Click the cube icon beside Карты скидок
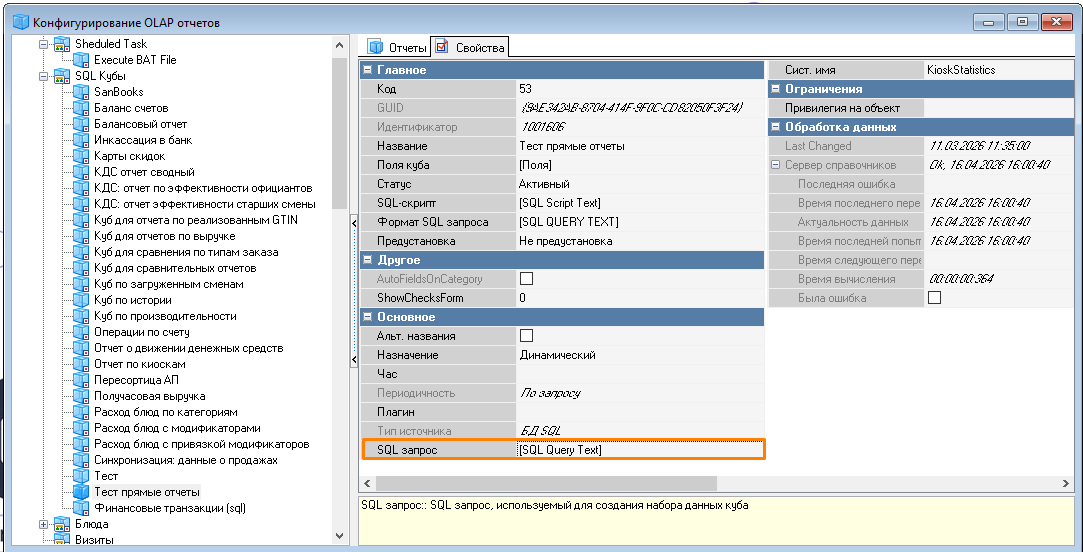The image size is (1083, 552). click(x=81, y=156)
